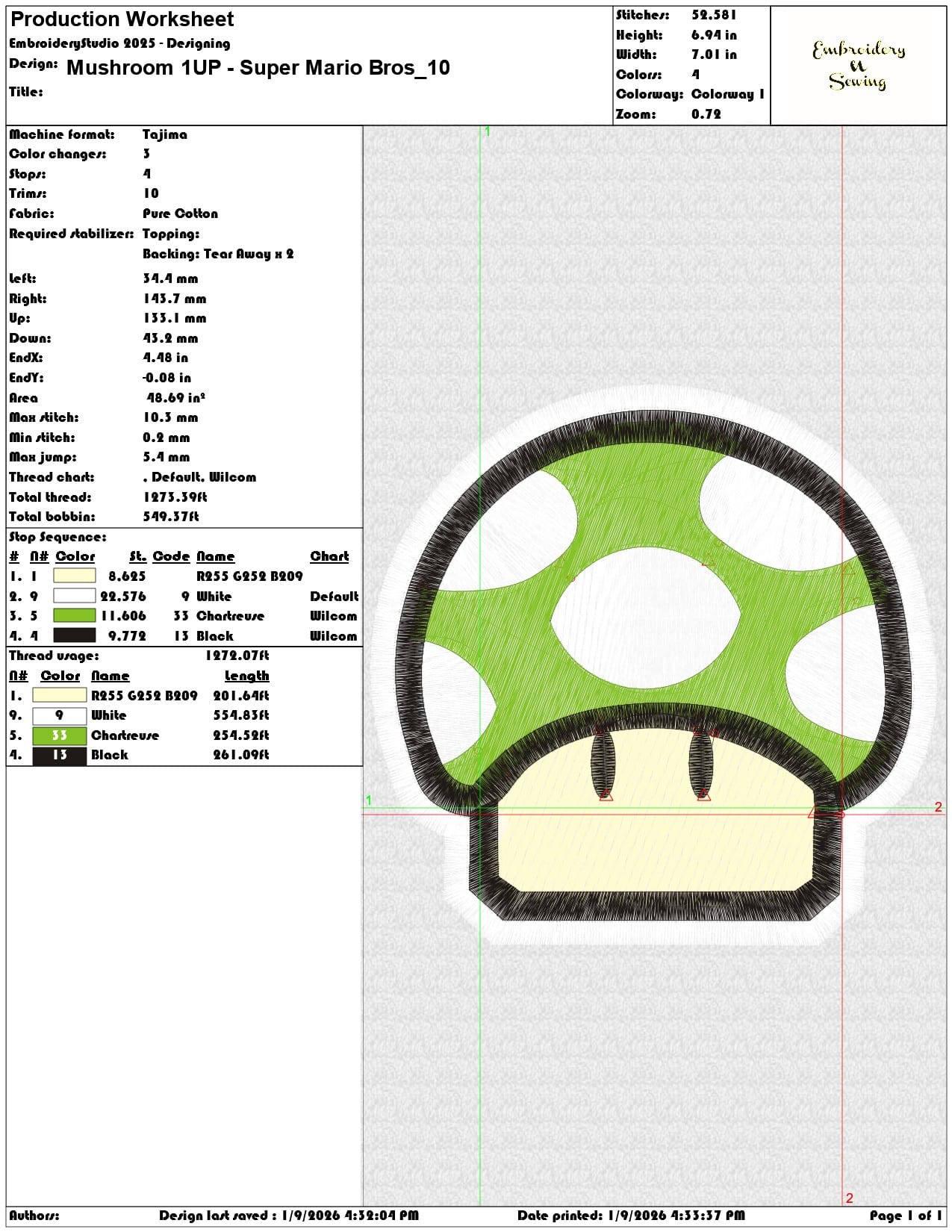Click the Machine format value Tajima

[165, 134]
